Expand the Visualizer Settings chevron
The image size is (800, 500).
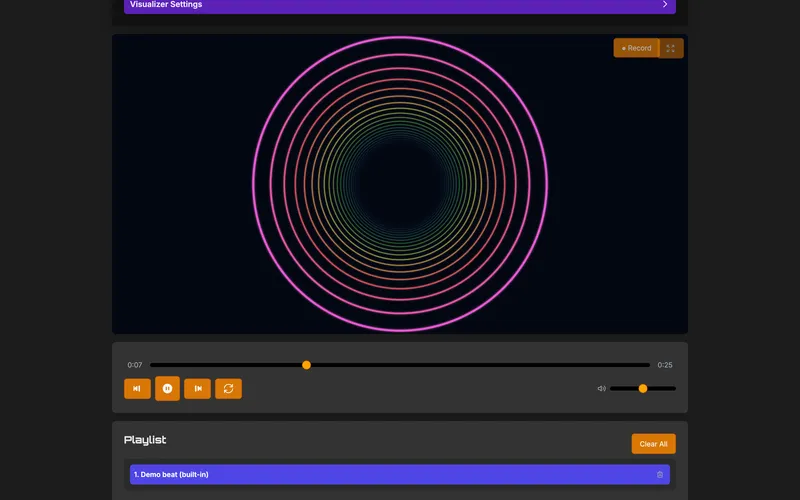pos(664,4)
